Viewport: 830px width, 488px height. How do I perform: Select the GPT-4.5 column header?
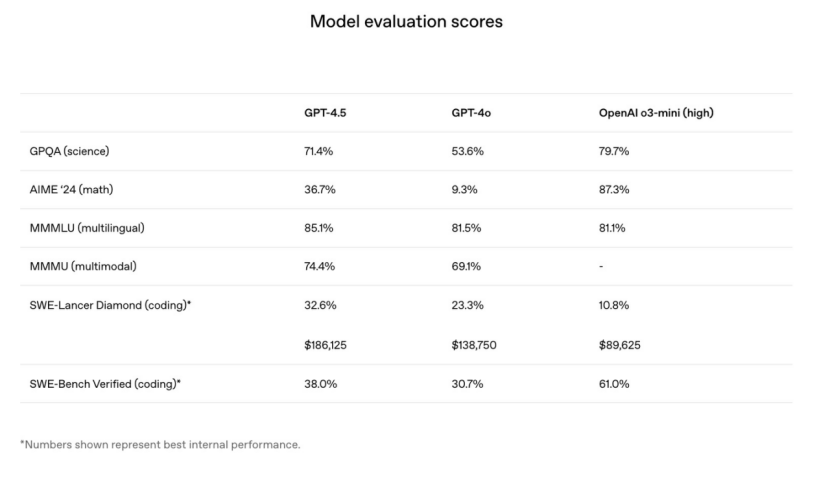click(325, 113)
